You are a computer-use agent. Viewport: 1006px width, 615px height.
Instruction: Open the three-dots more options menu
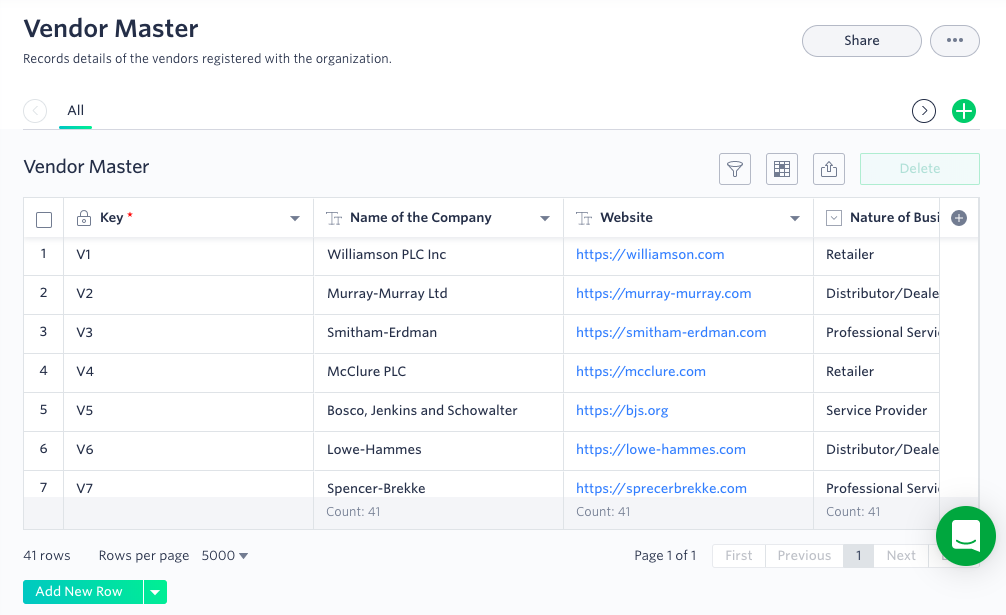(x=954, y=41)
